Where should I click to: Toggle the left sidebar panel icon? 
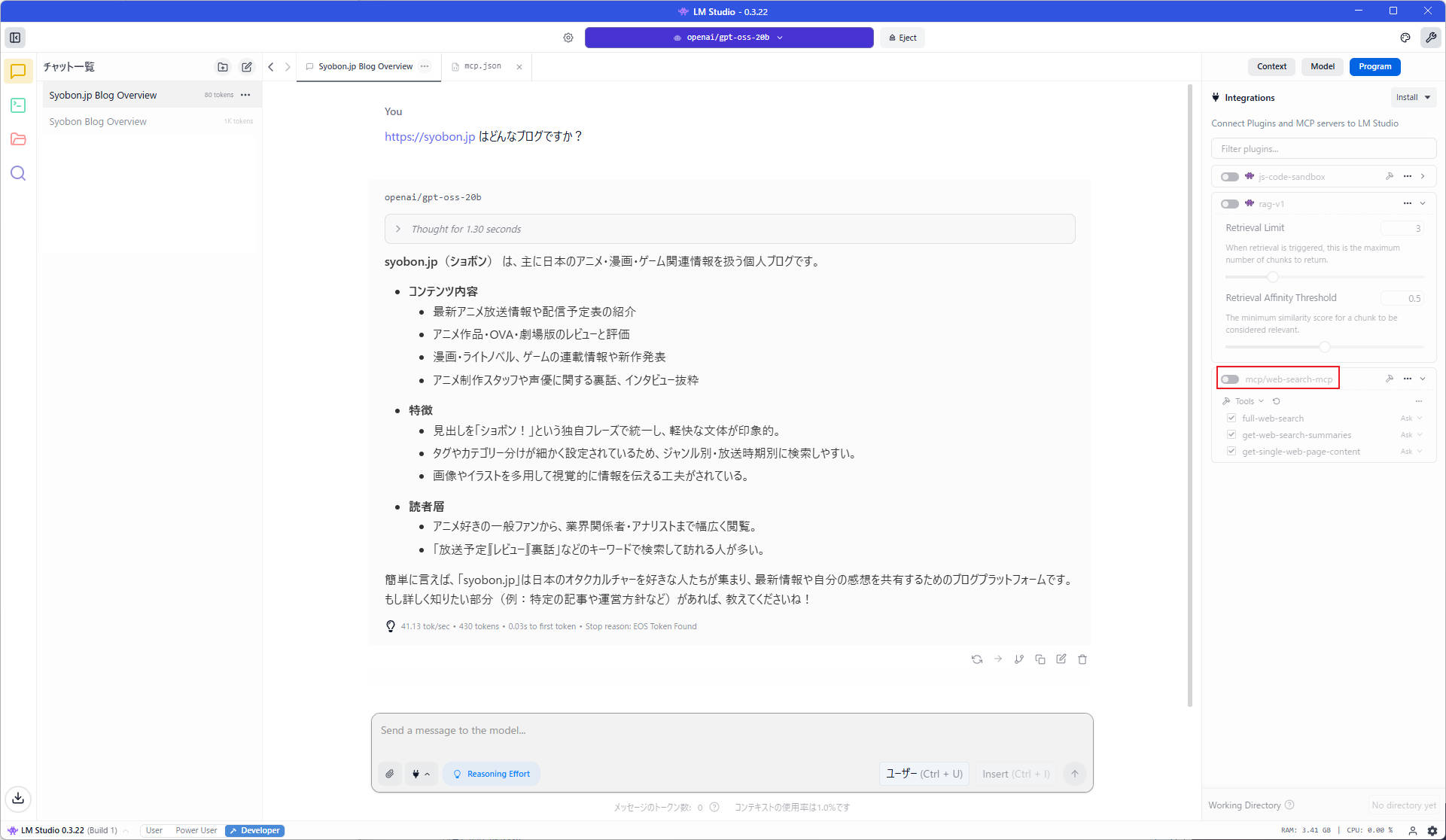click(x=15, y=38)
